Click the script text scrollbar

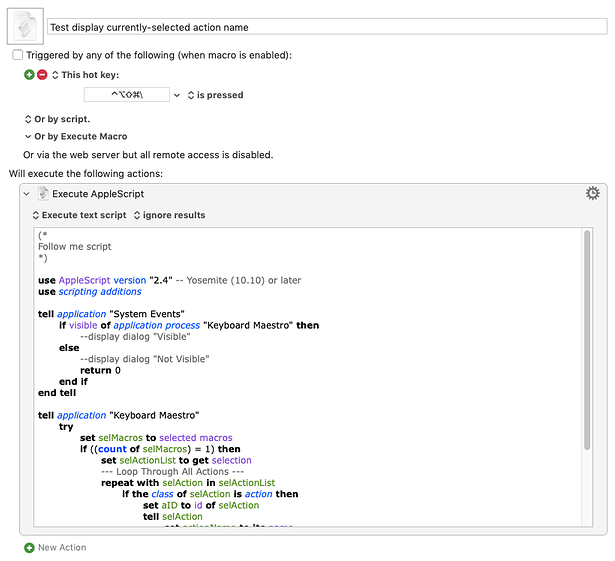[x=587, y=340]
